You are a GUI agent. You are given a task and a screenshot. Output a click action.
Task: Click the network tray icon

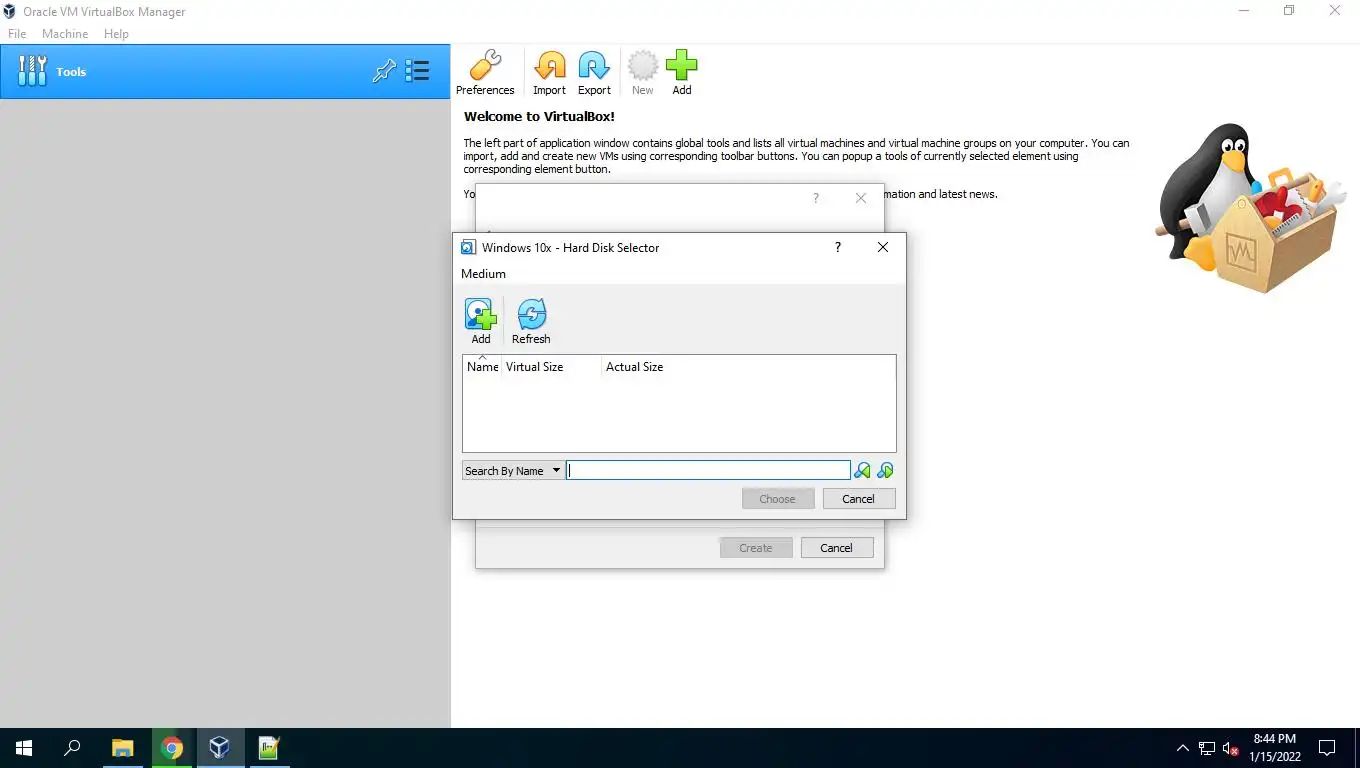(x=1207, y=748)
